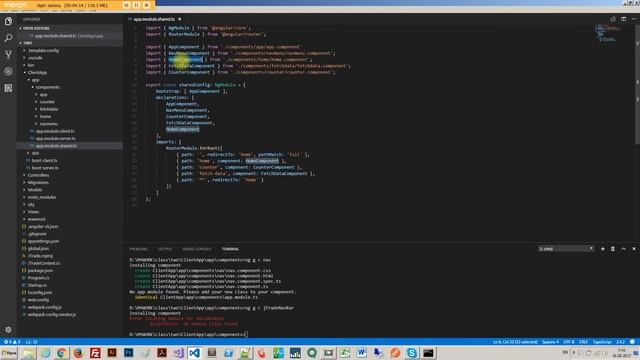Open Google Chrome from the taskbar

[62, 353]
